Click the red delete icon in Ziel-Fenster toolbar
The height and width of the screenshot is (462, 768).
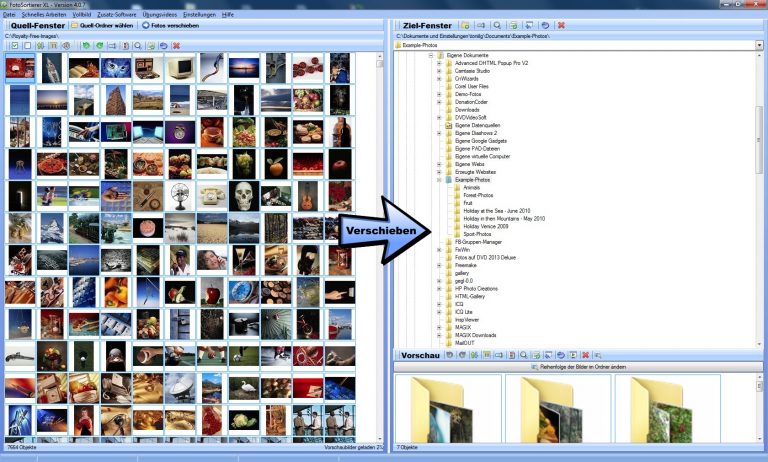point(562,24)
